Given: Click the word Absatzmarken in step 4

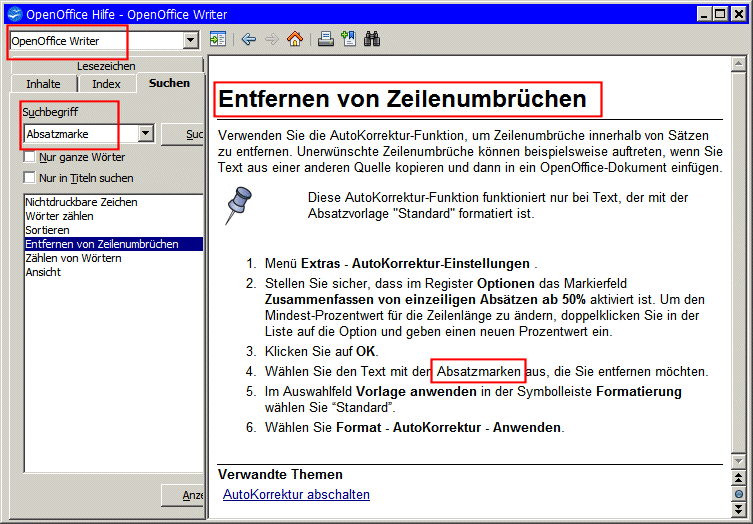Looking at the screenshot, I should [x=478, y=371].
